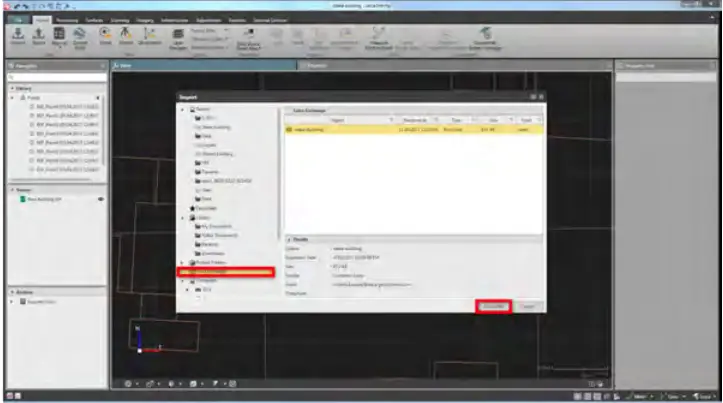723x403 pixels.
Task: Collapse the Points node in the Library tree
Action: tap(12, 98)
